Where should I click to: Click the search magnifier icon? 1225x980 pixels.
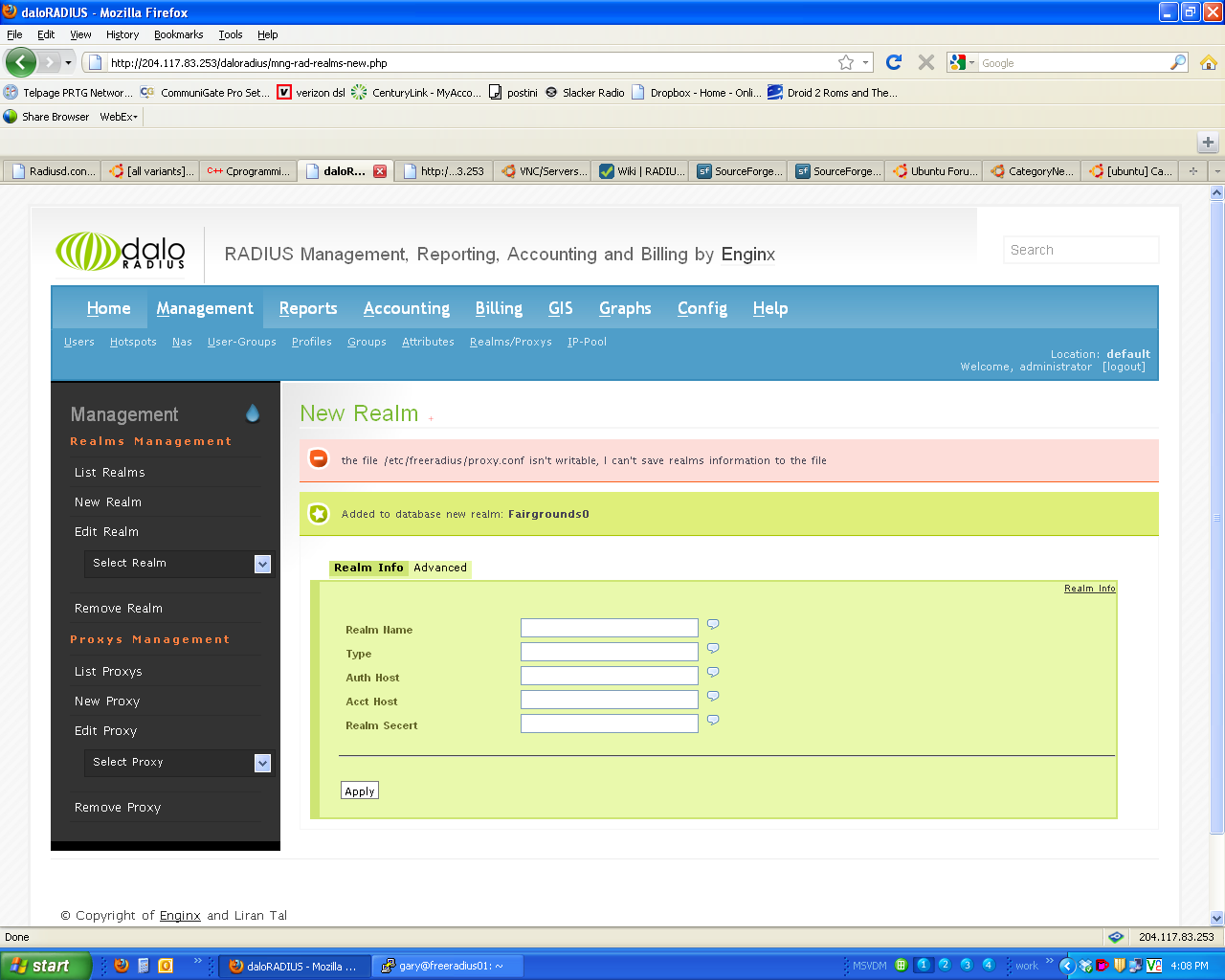point(1178,62)
